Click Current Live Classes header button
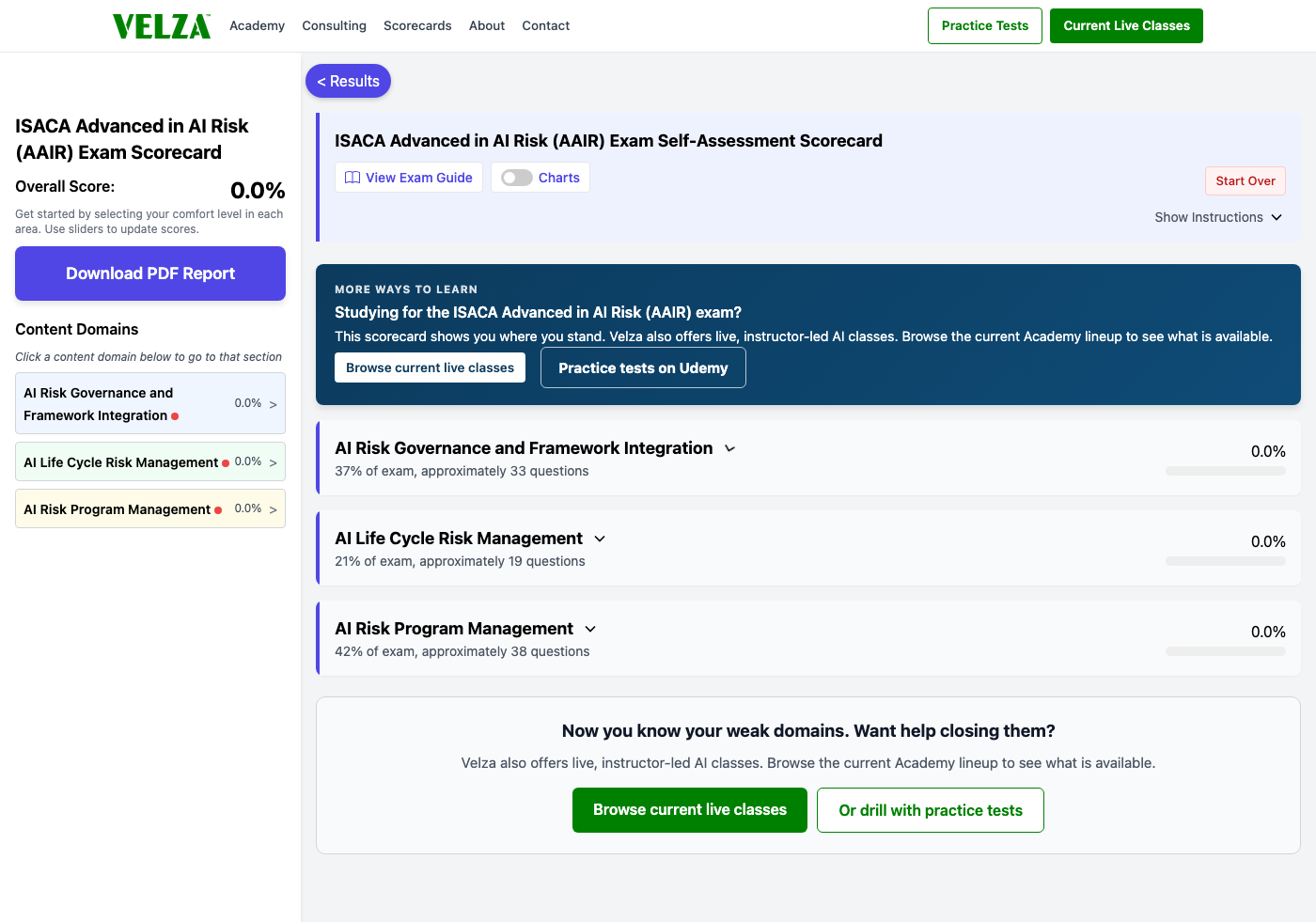This screenshot has height=922, width=1316. tap(1126, 25)
